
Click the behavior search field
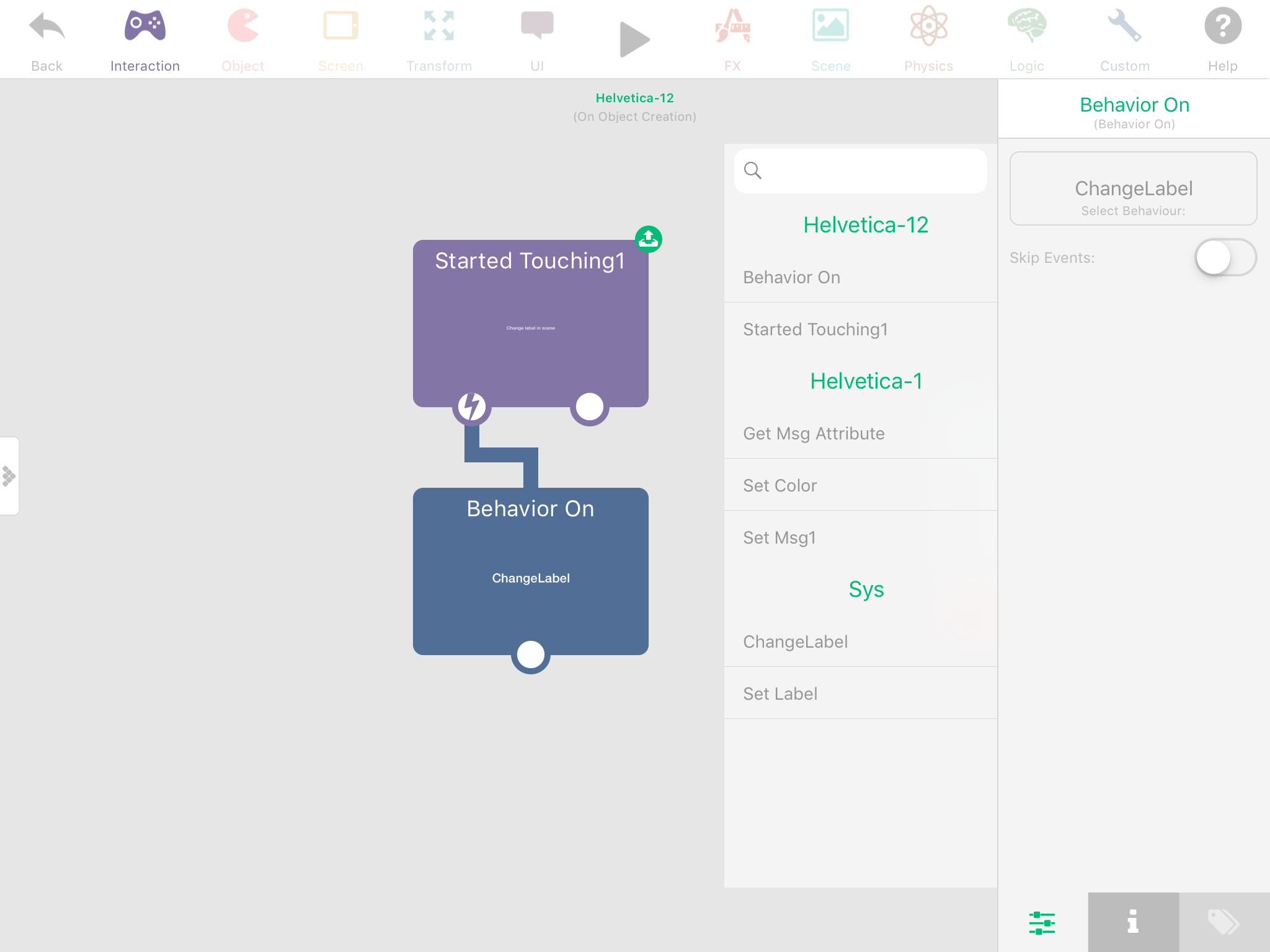click(x=868, y=170)
